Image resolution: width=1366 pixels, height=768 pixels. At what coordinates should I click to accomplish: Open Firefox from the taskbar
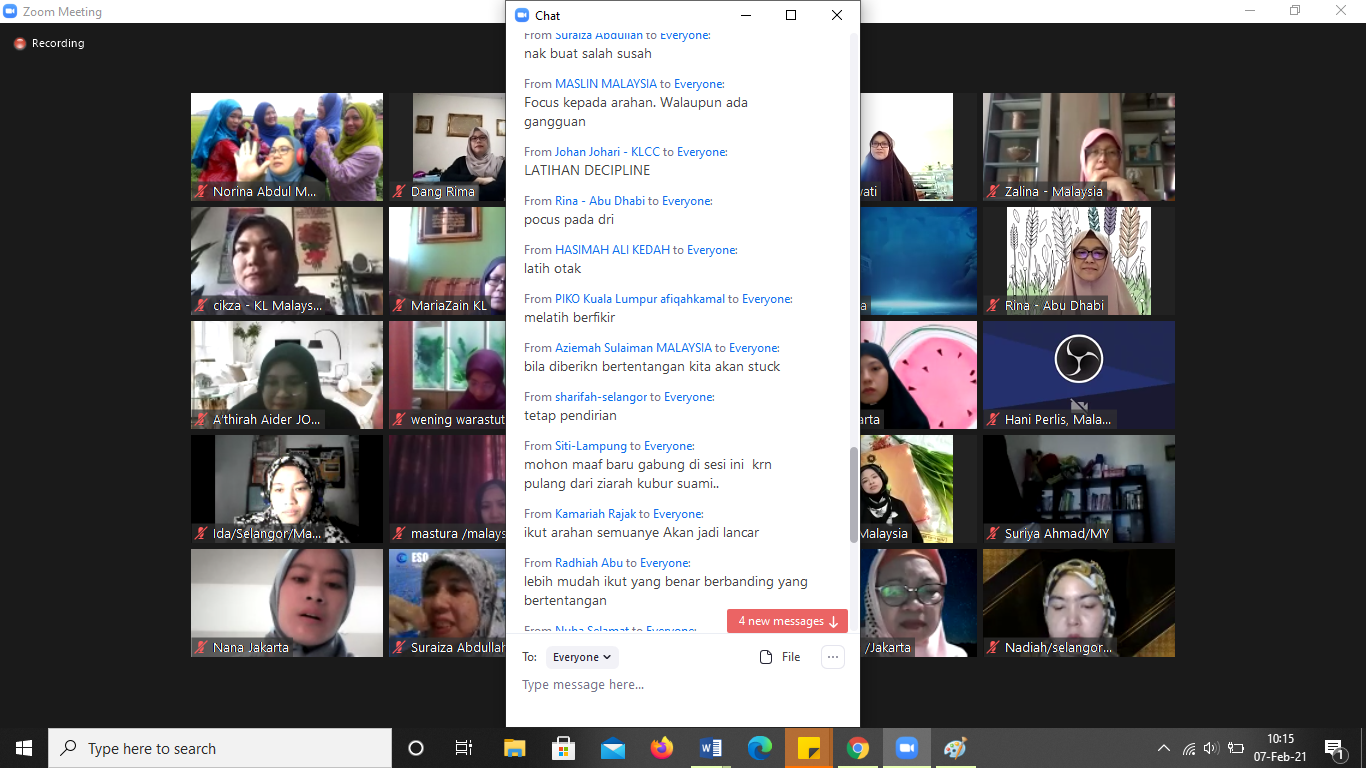pos(662,748)
